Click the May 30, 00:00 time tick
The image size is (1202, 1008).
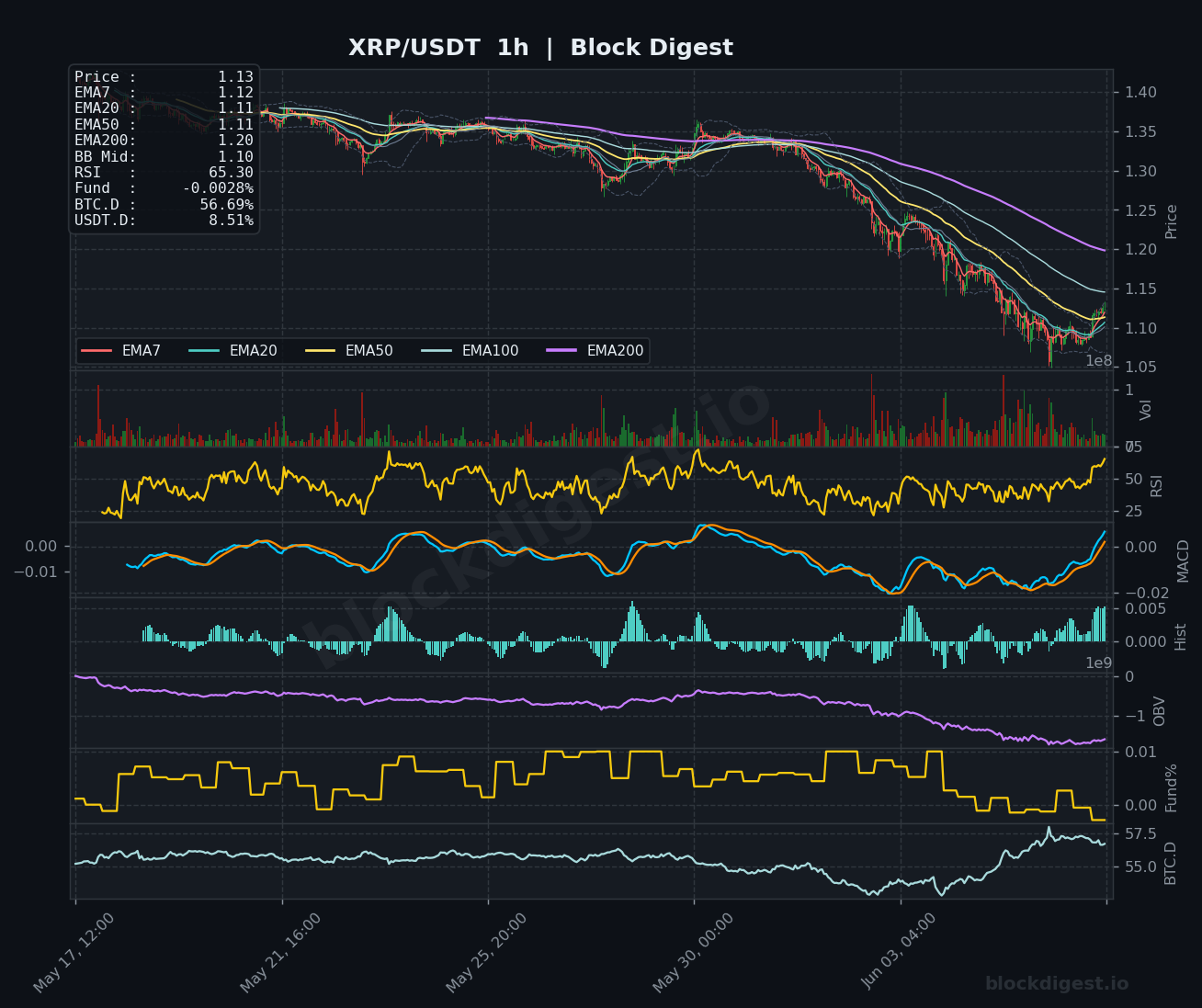[x=694, y=952]
